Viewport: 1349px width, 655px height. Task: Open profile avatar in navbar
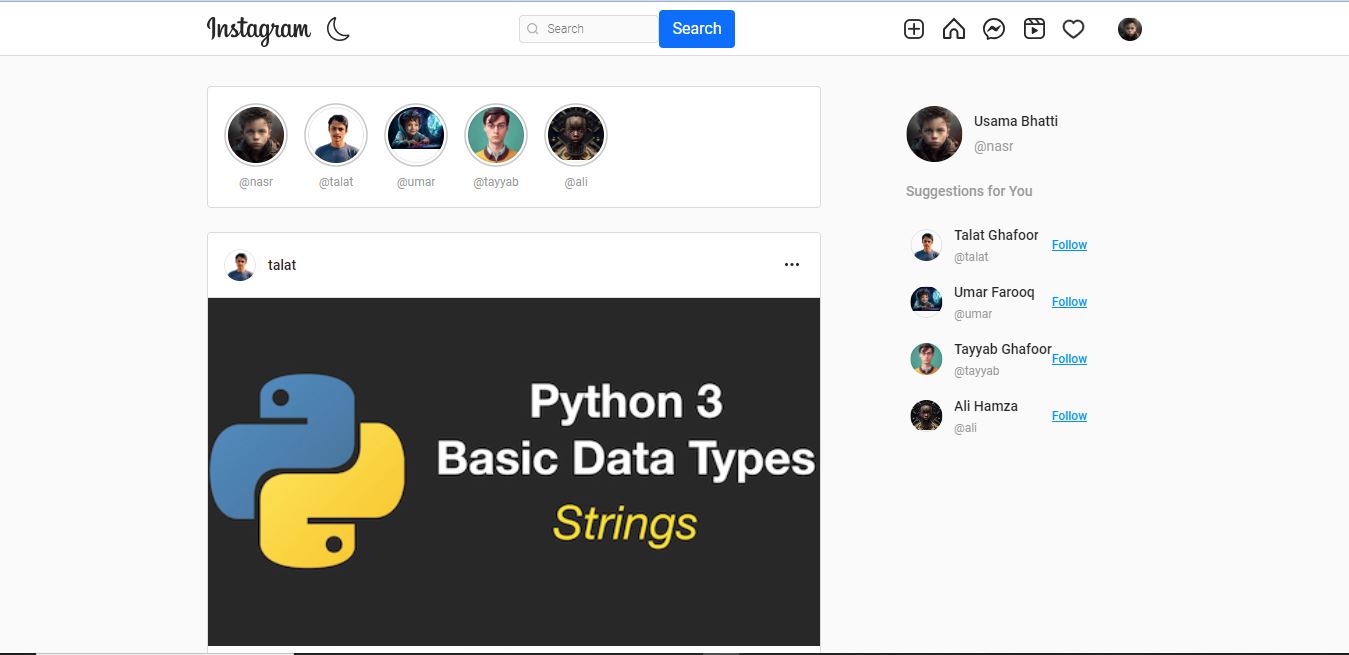click(x=1130, y=29)
